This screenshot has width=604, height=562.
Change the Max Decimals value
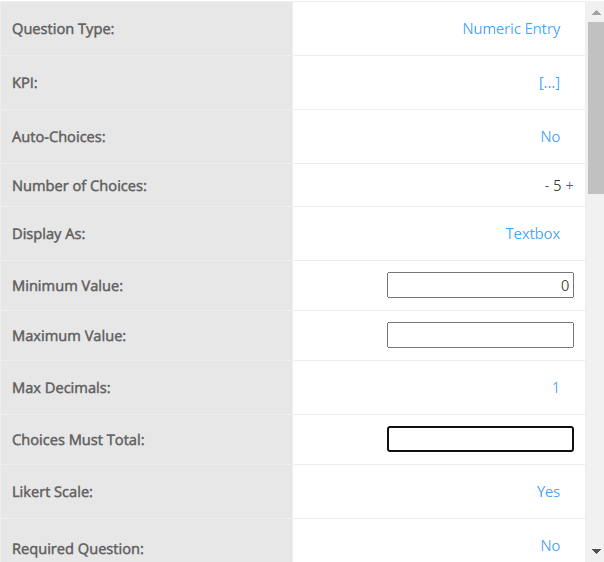[556, 388]
